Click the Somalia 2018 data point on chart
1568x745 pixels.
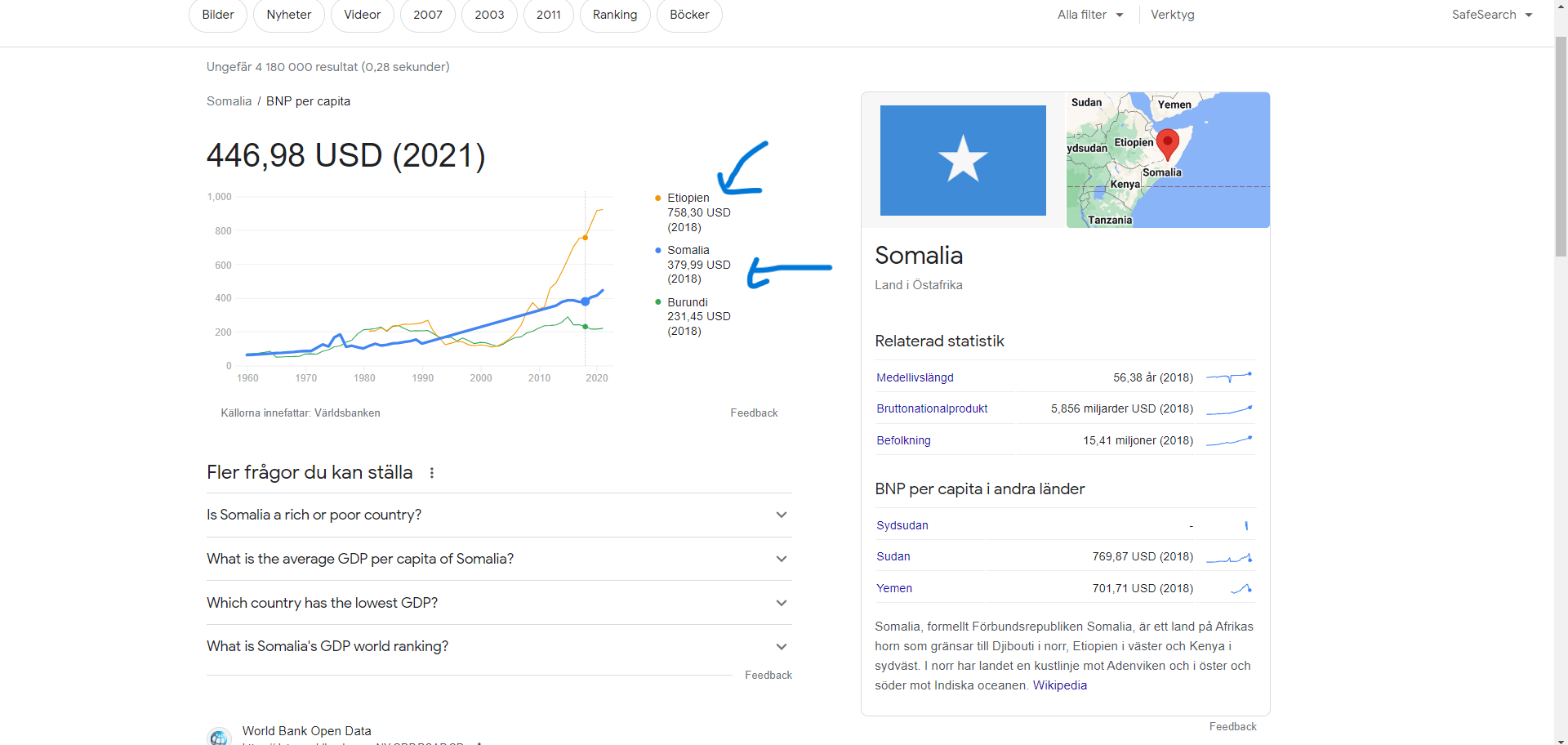tap(585, 301)
